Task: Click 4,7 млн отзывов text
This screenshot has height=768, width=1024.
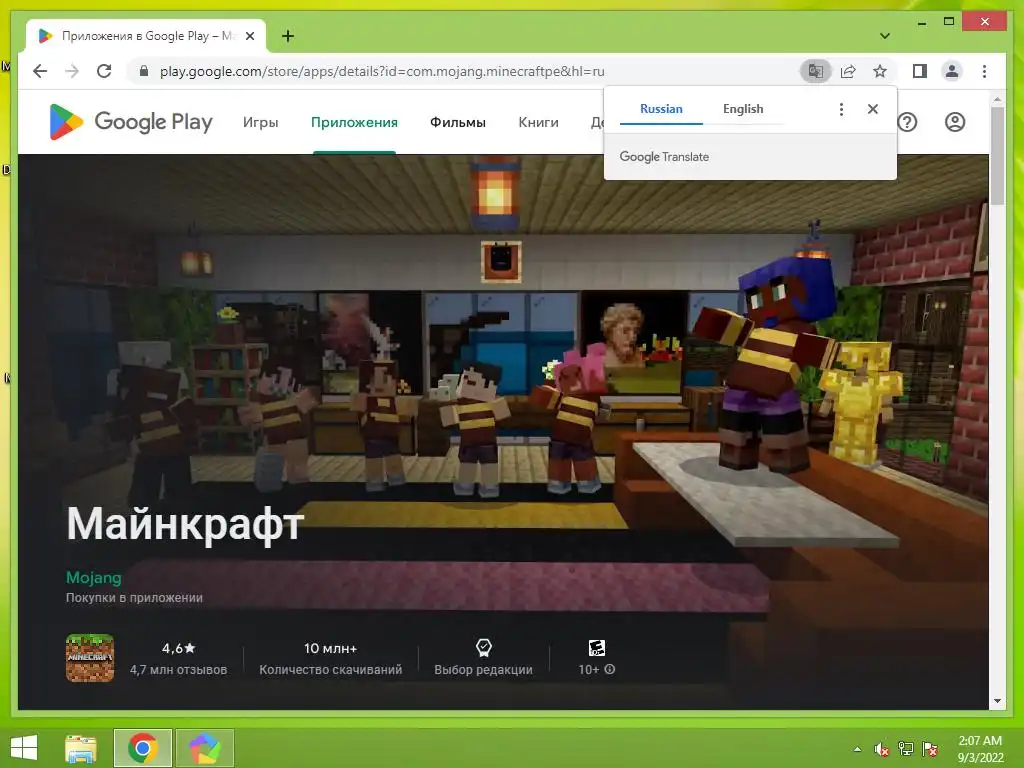Action: point(178,670)
